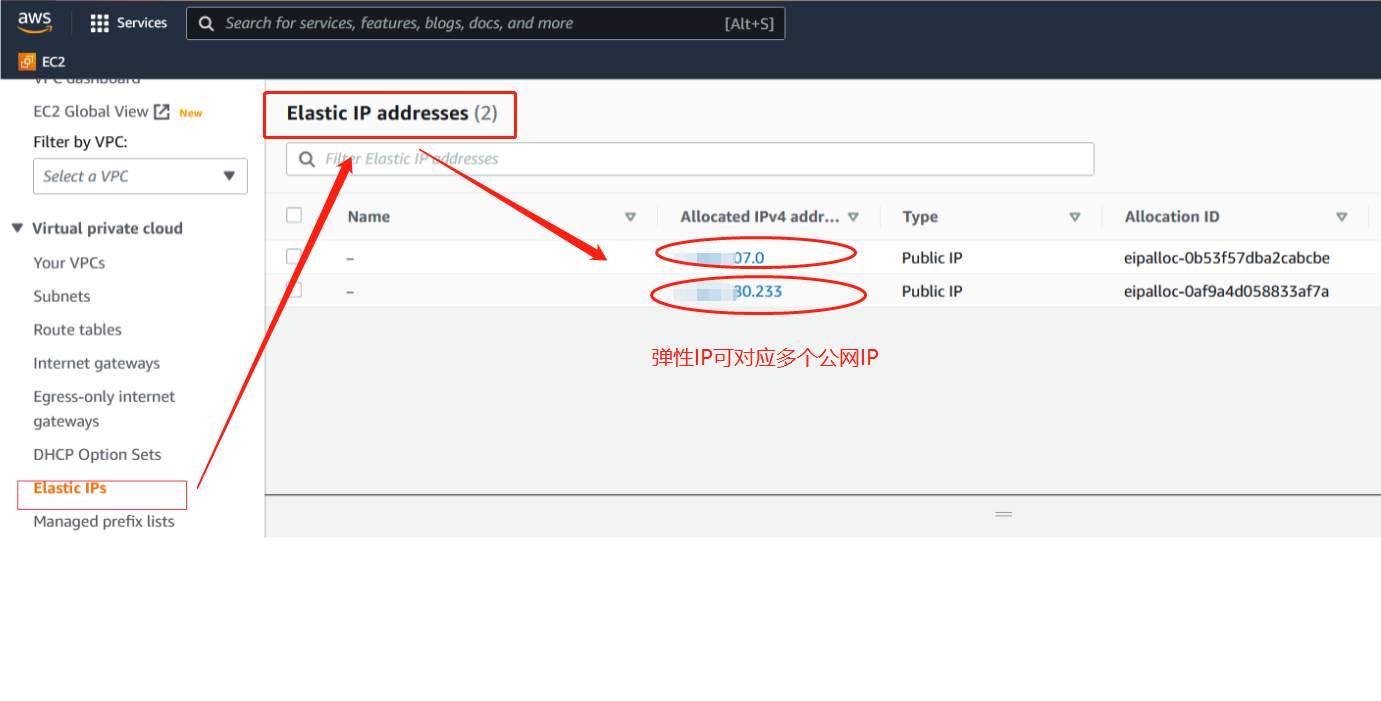
Task: Open EC2 Global View external link icon
Action: click(x=161, y=112)
